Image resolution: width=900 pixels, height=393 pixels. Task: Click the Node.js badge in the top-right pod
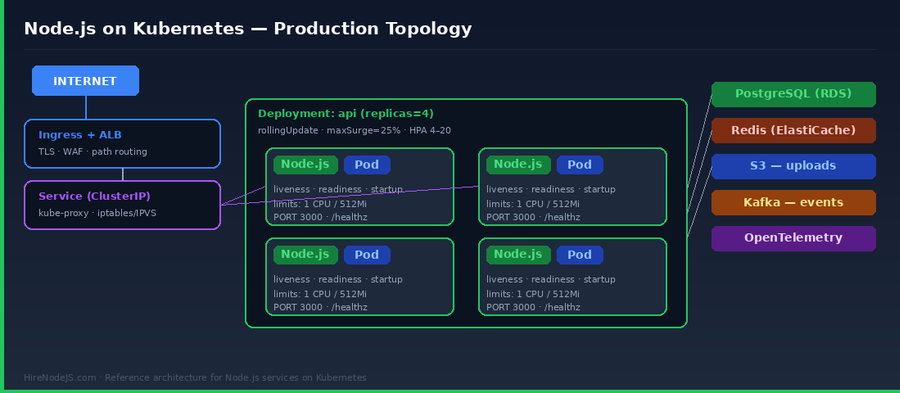(518, 165)
